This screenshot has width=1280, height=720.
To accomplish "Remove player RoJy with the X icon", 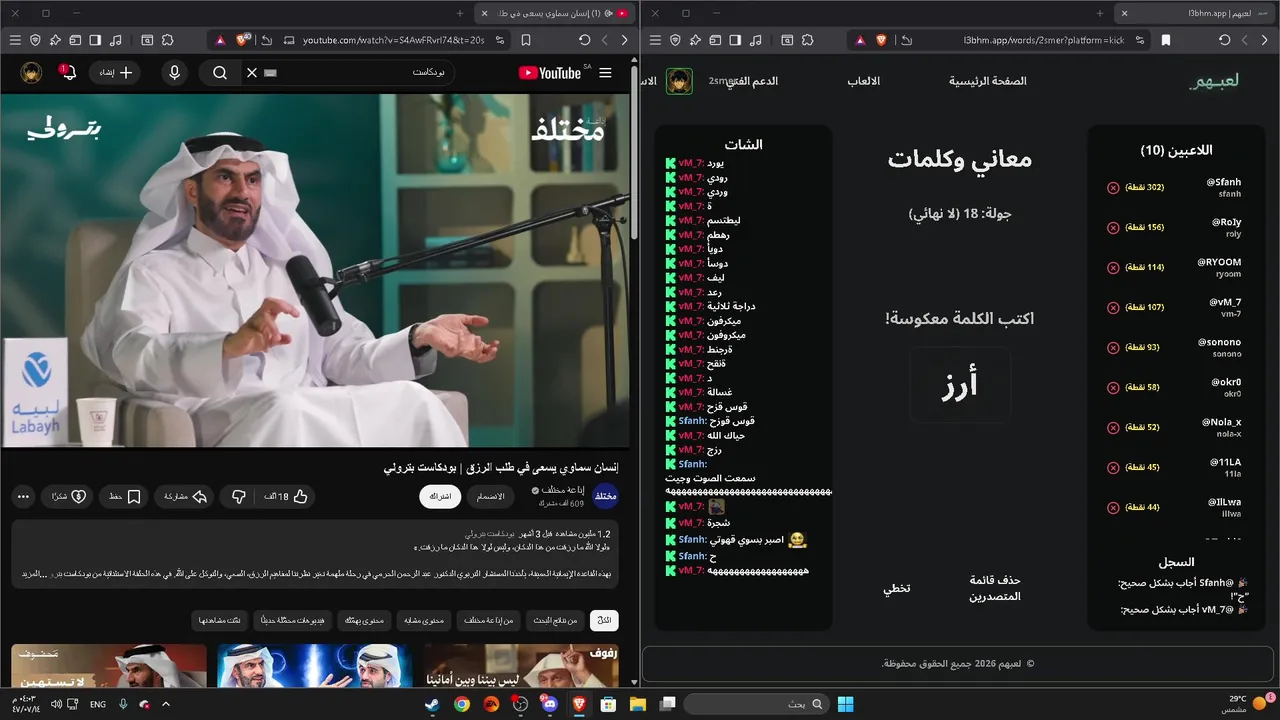I will (1113, 228).
